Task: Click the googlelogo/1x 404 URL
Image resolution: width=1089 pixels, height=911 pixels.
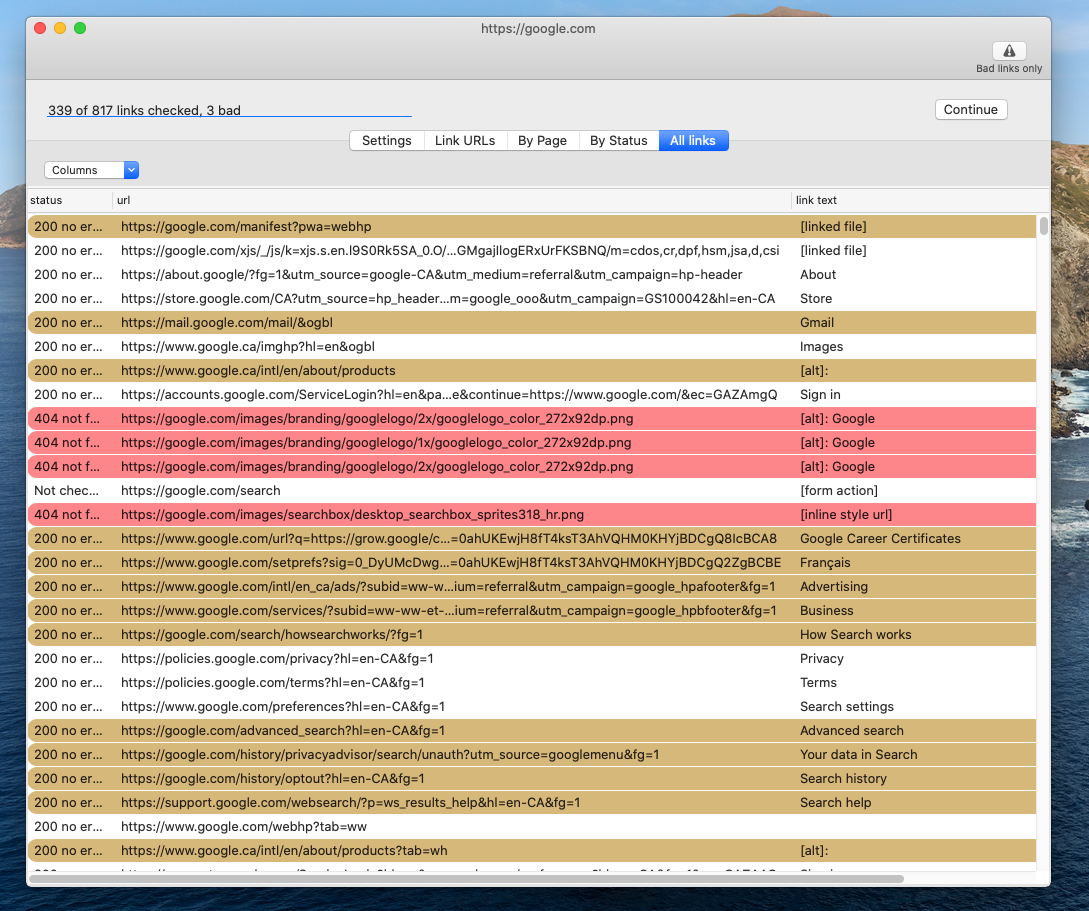Action: [376, 442]
